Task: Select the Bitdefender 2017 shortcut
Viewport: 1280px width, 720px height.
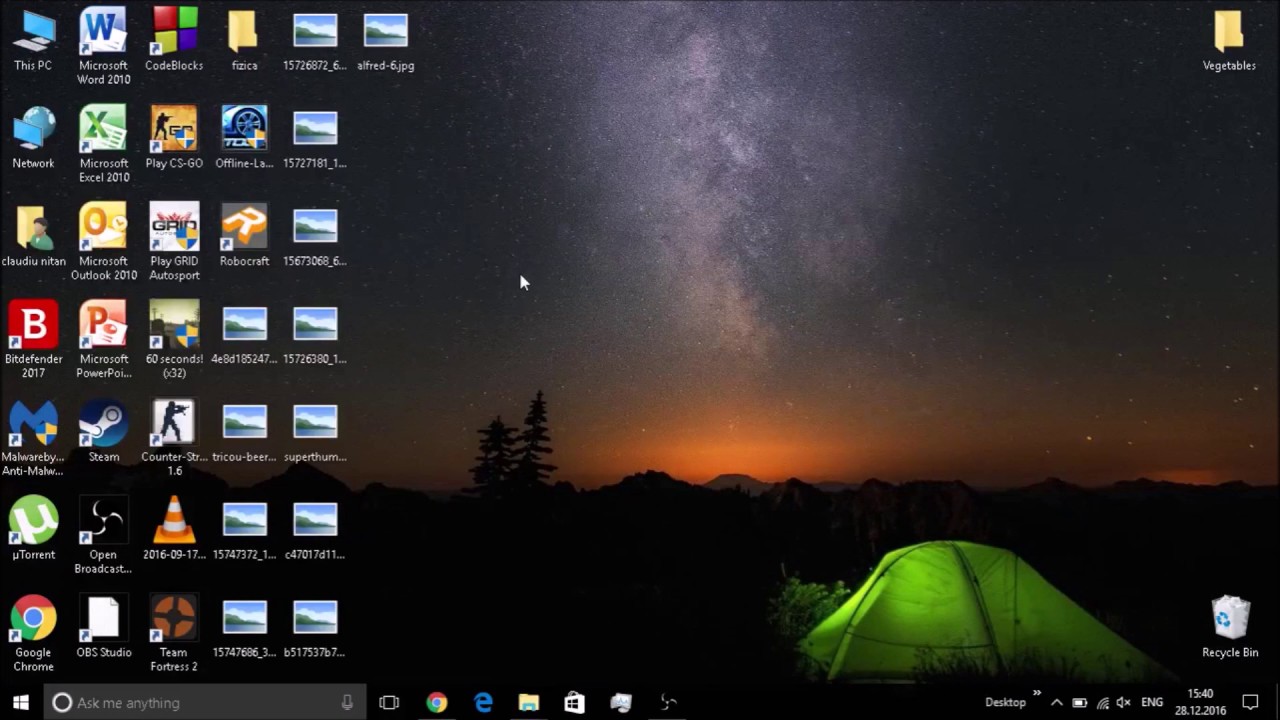Action: pyautogui.click(x=33, y=340)
